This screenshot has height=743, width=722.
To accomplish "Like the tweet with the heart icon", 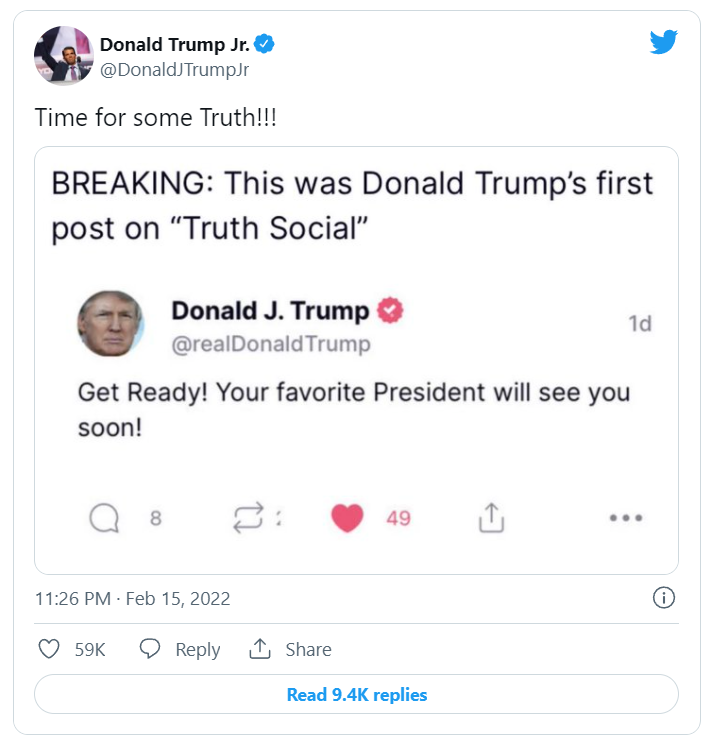I will click(x=49, y=649).
